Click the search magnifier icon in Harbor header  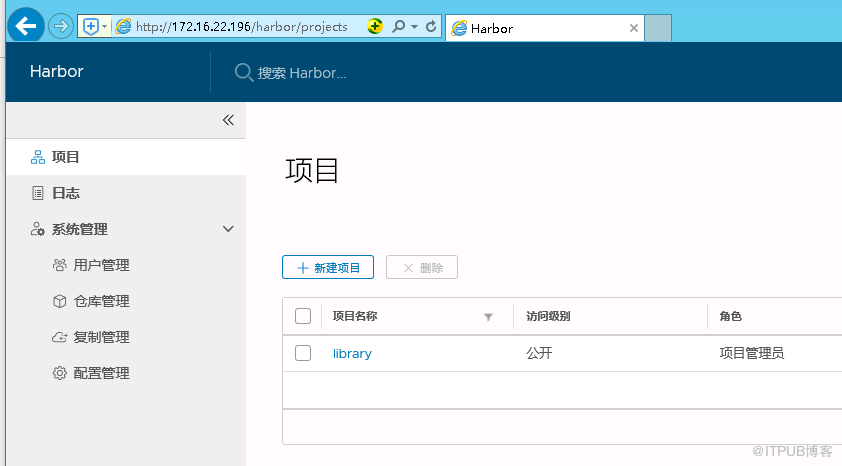coord(244,72)
